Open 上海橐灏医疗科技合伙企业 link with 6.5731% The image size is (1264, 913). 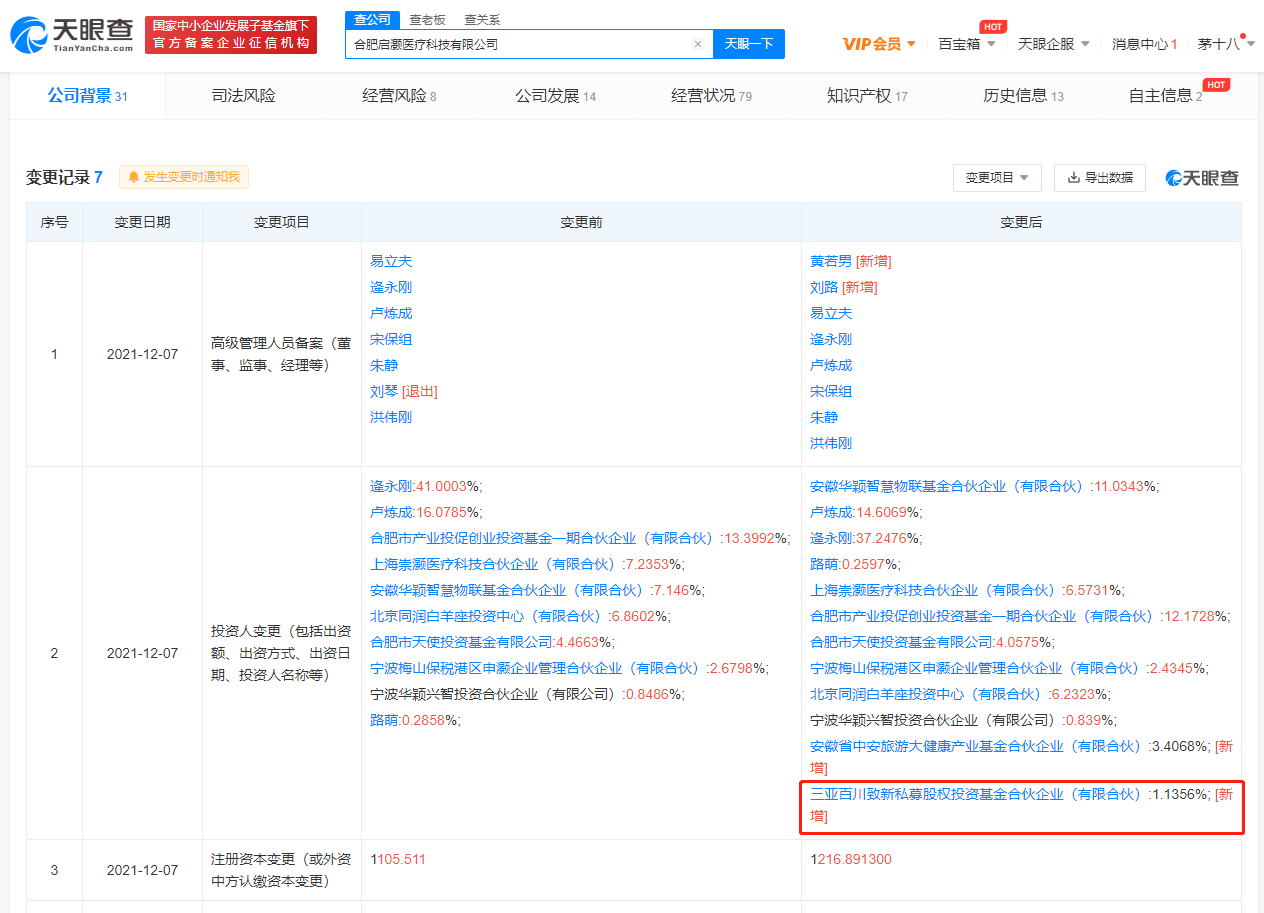click(934, 591)
